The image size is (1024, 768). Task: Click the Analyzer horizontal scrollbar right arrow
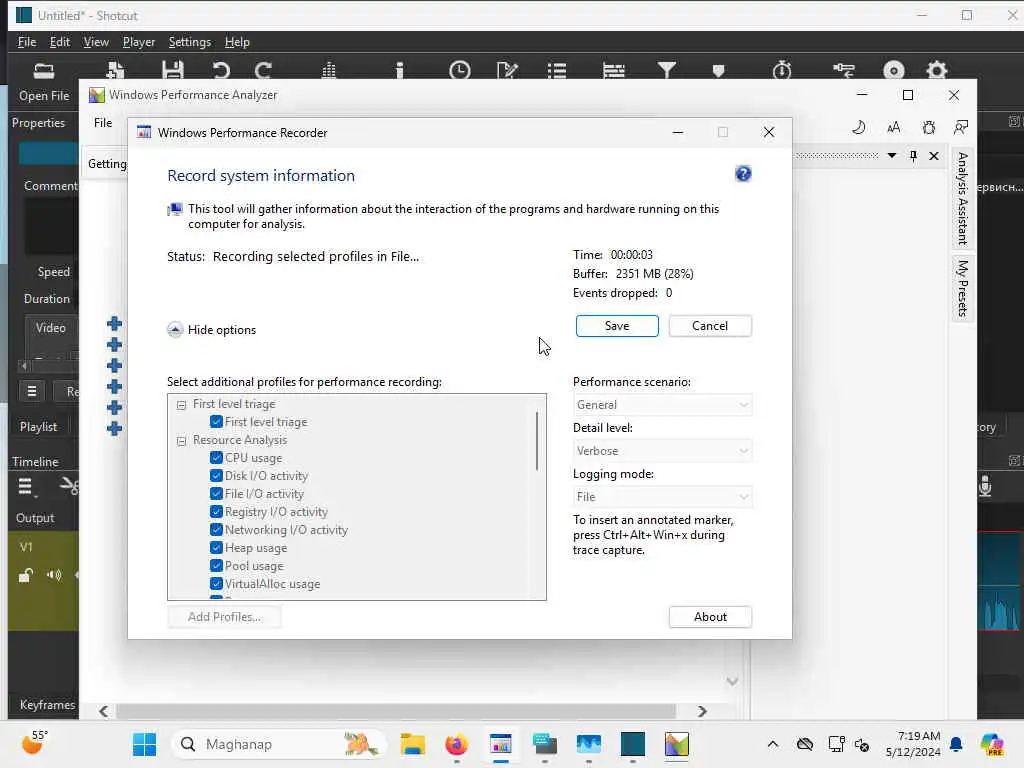[702, 711]
